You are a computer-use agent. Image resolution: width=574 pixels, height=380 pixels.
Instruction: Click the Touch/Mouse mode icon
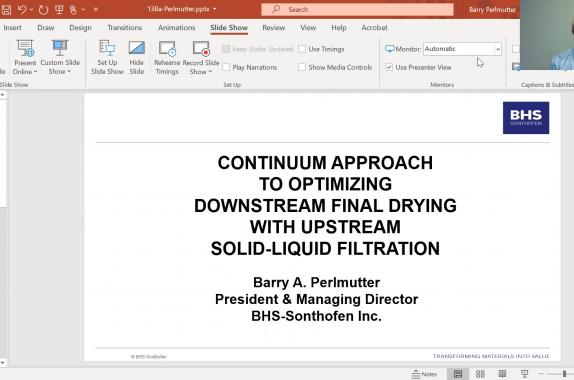[73, 10]
